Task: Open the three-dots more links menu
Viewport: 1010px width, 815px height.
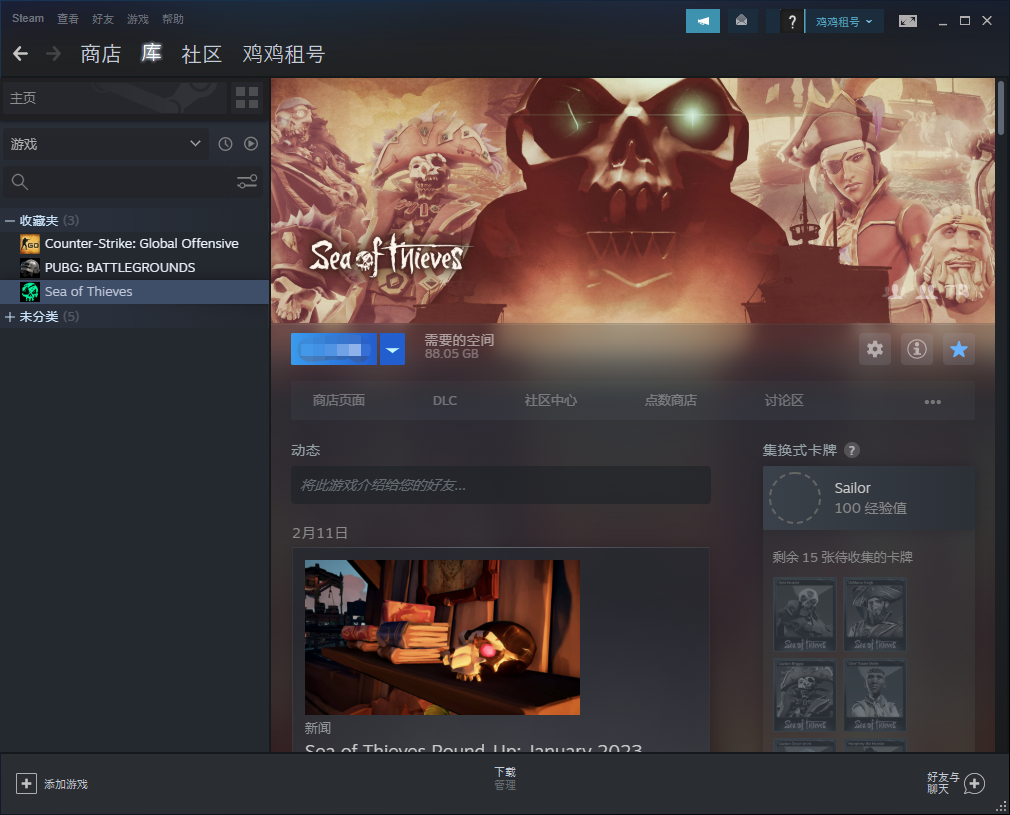Action: (x=932, y=401)
